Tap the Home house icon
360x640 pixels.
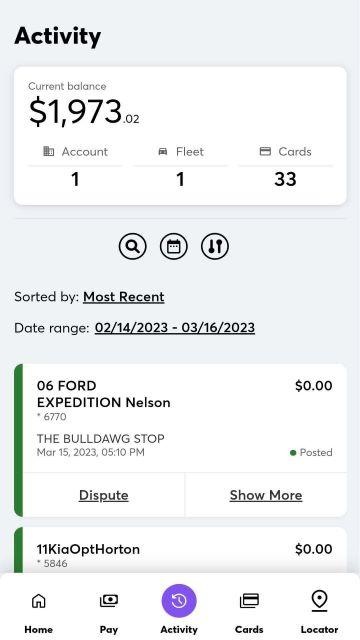click(39, 600)
